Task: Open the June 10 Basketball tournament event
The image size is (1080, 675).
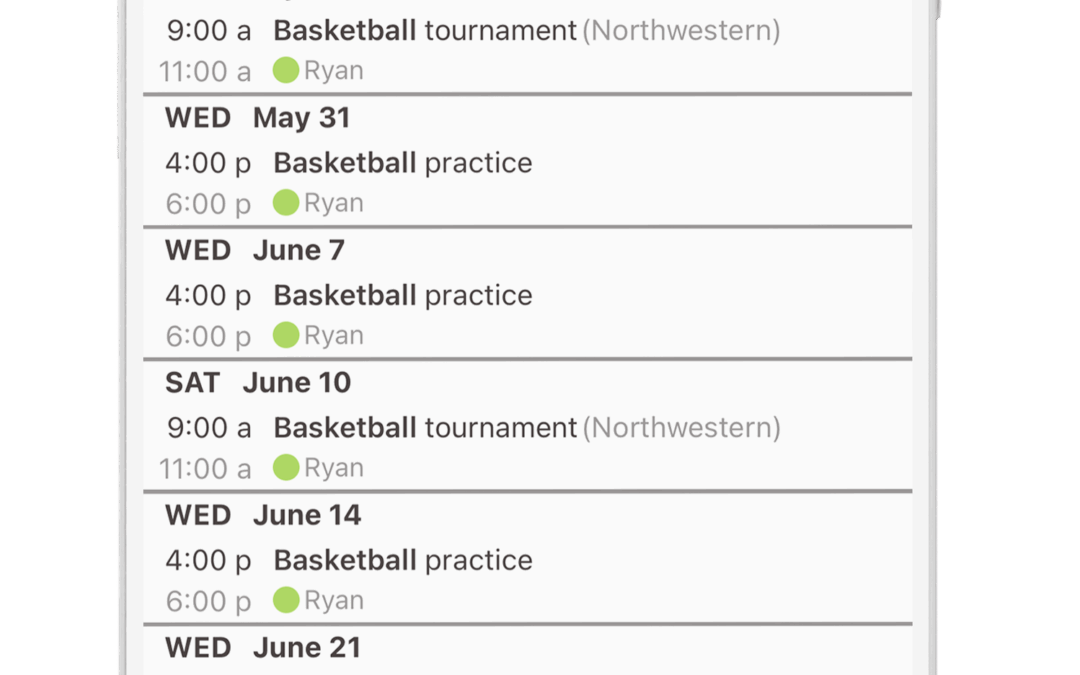Action: [527, 428]
